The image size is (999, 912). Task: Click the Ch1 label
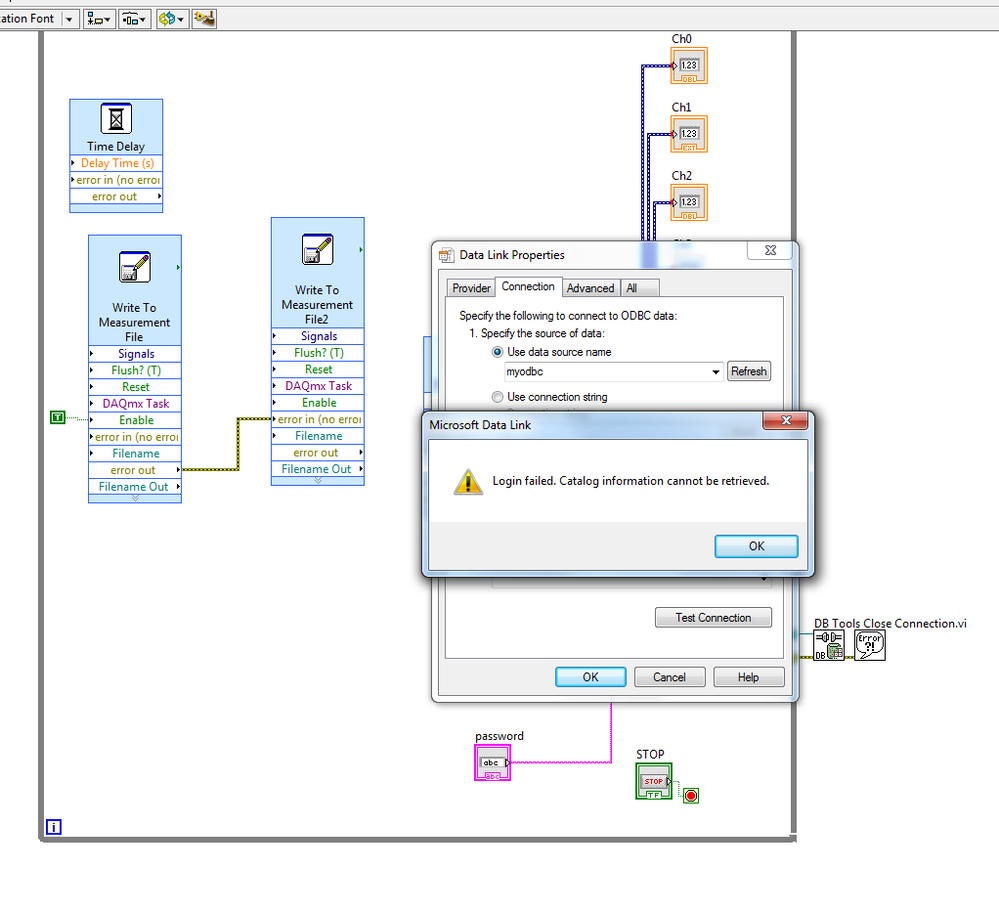click(681, 107)
